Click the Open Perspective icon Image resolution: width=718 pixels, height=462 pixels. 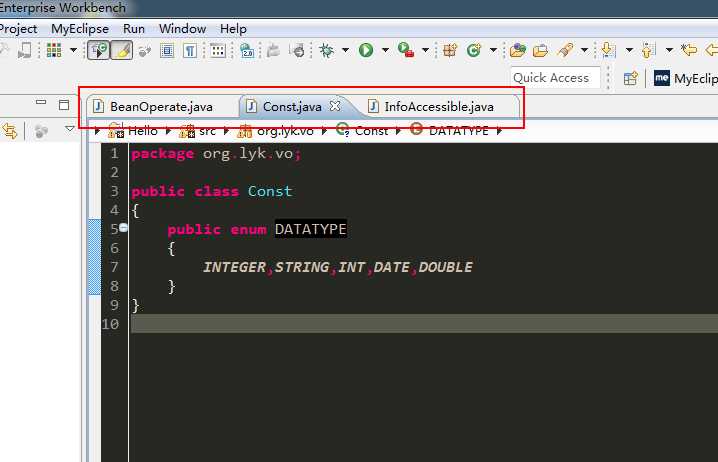(x=631, y=78)
